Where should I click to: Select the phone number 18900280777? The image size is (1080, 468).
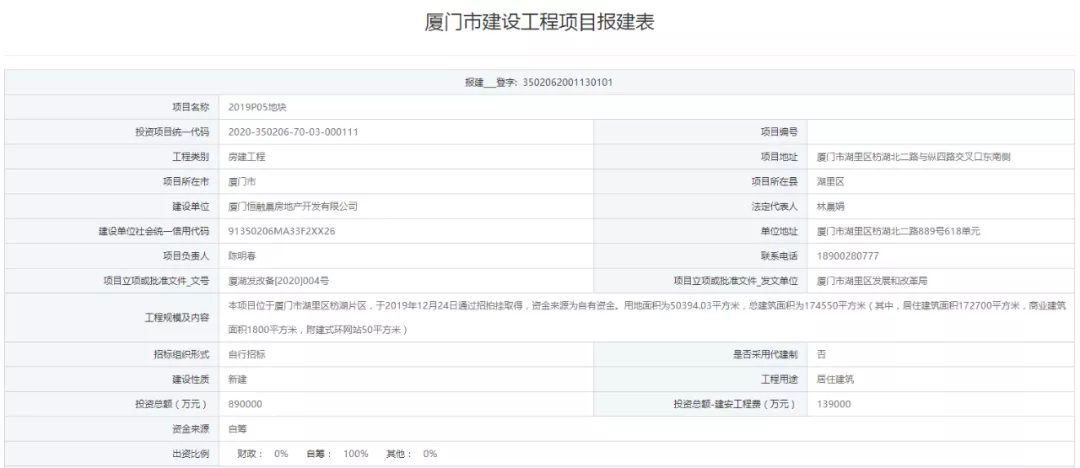pyautogui.click(x=847, y=256)
